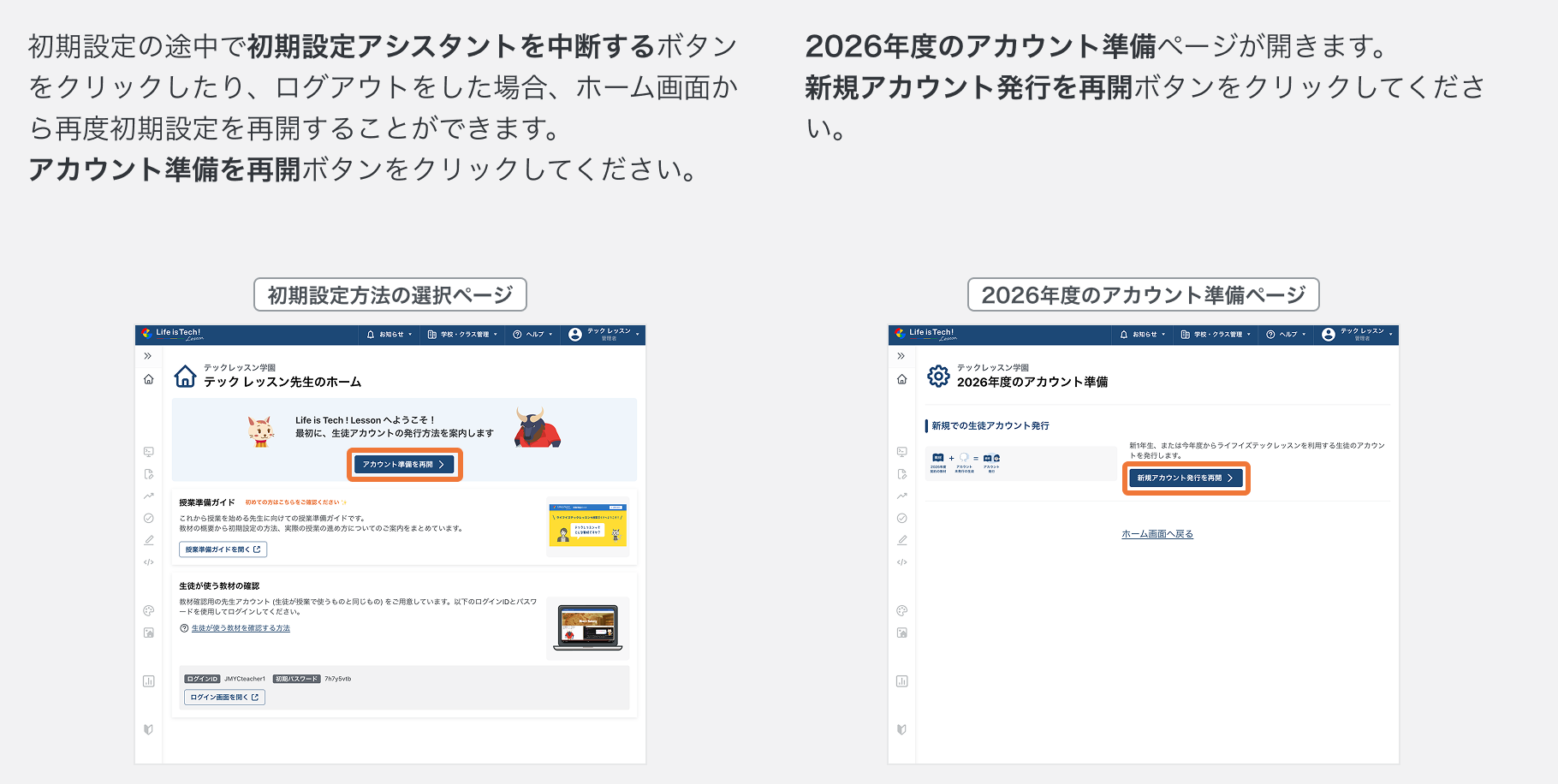Click the bar chart icon in the sidebar
The width and height of the screenshot is (1558, 784).
pos(147,680)
